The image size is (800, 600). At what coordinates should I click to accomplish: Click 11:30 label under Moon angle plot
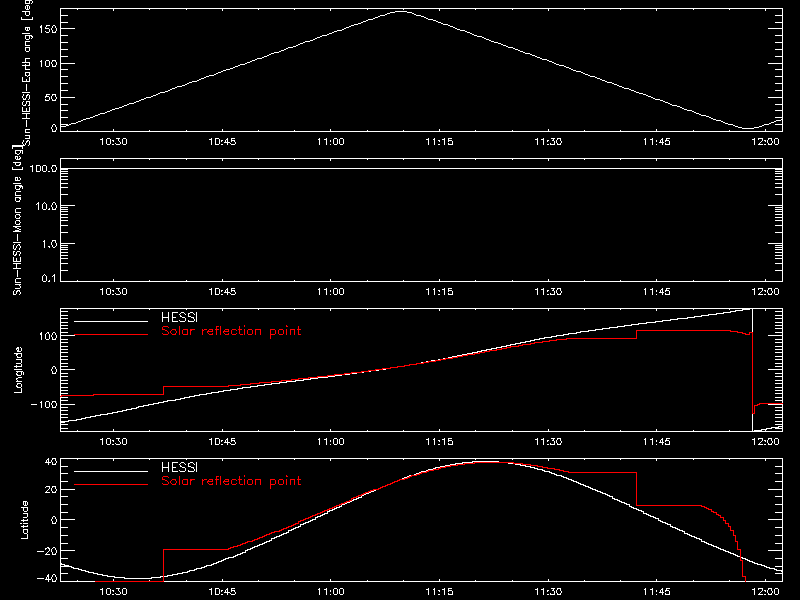pos(548,292)
